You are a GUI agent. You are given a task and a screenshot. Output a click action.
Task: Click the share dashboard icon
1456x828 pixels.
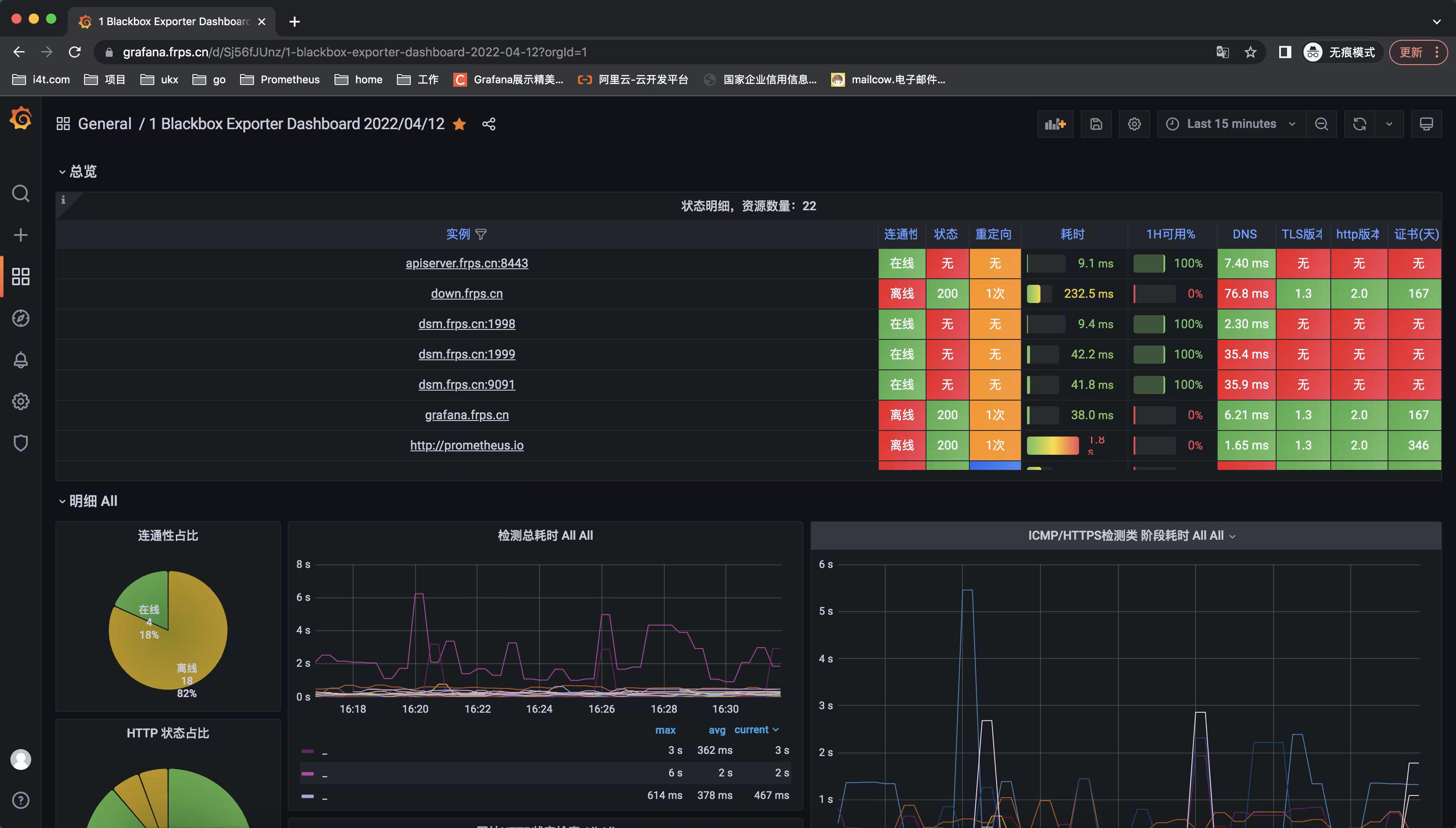coord(489,124)
